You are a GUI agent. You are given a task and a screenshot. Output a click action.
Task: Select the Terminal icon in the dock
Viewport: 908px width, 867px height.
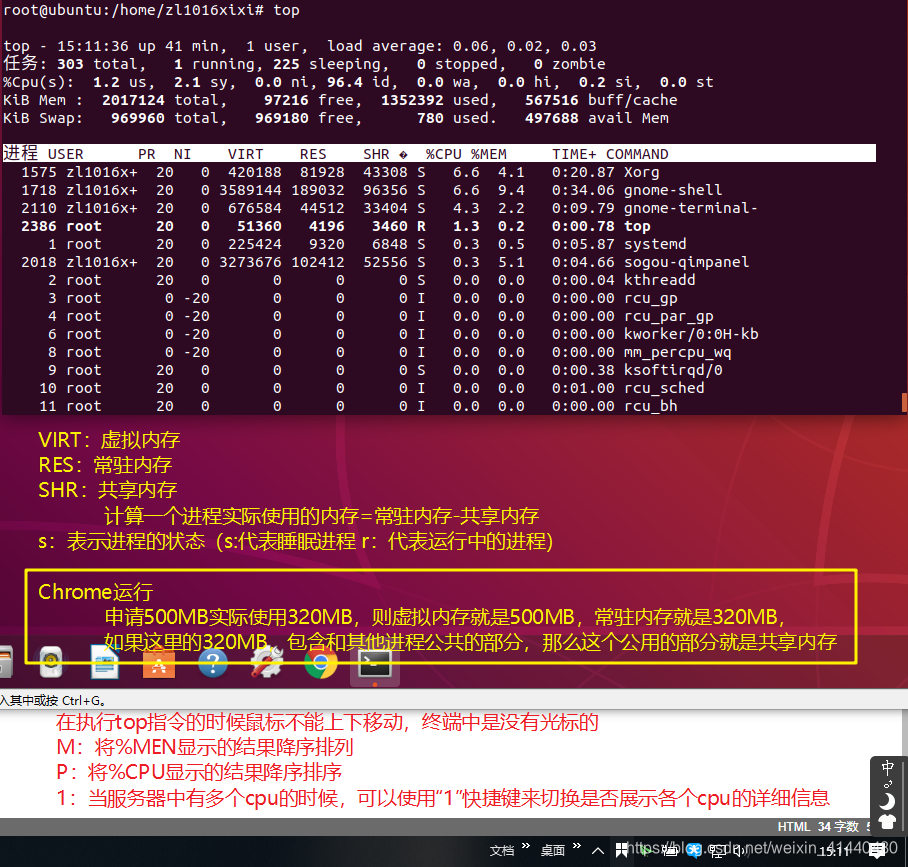tap(375, 664)
